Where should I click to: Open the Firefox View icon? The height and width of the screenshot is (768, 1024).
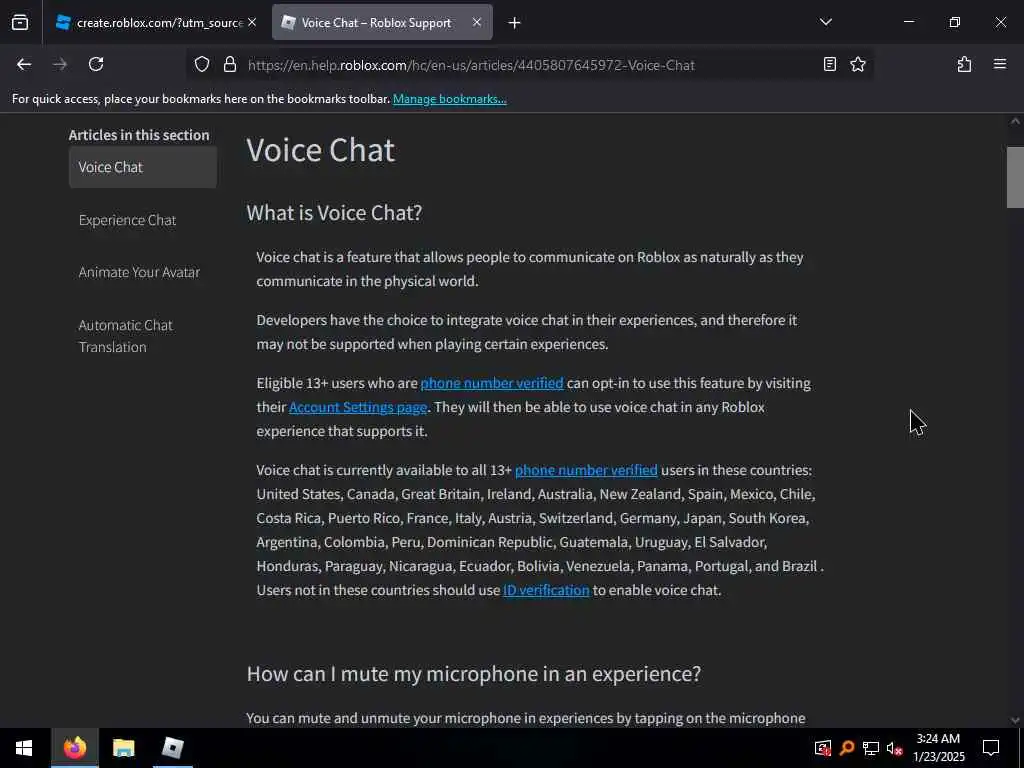point(20,23)
